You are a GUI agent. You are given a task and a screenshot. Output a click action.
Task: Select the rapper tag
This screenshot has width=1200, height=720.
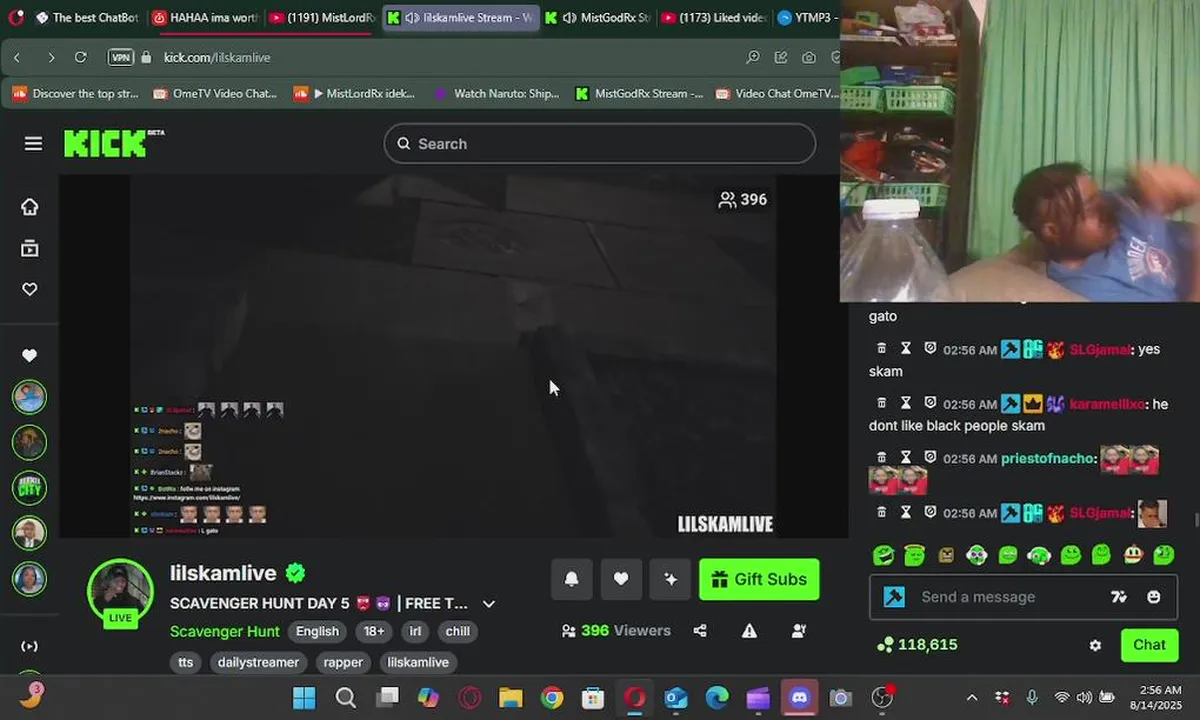[x=343, y=662]
